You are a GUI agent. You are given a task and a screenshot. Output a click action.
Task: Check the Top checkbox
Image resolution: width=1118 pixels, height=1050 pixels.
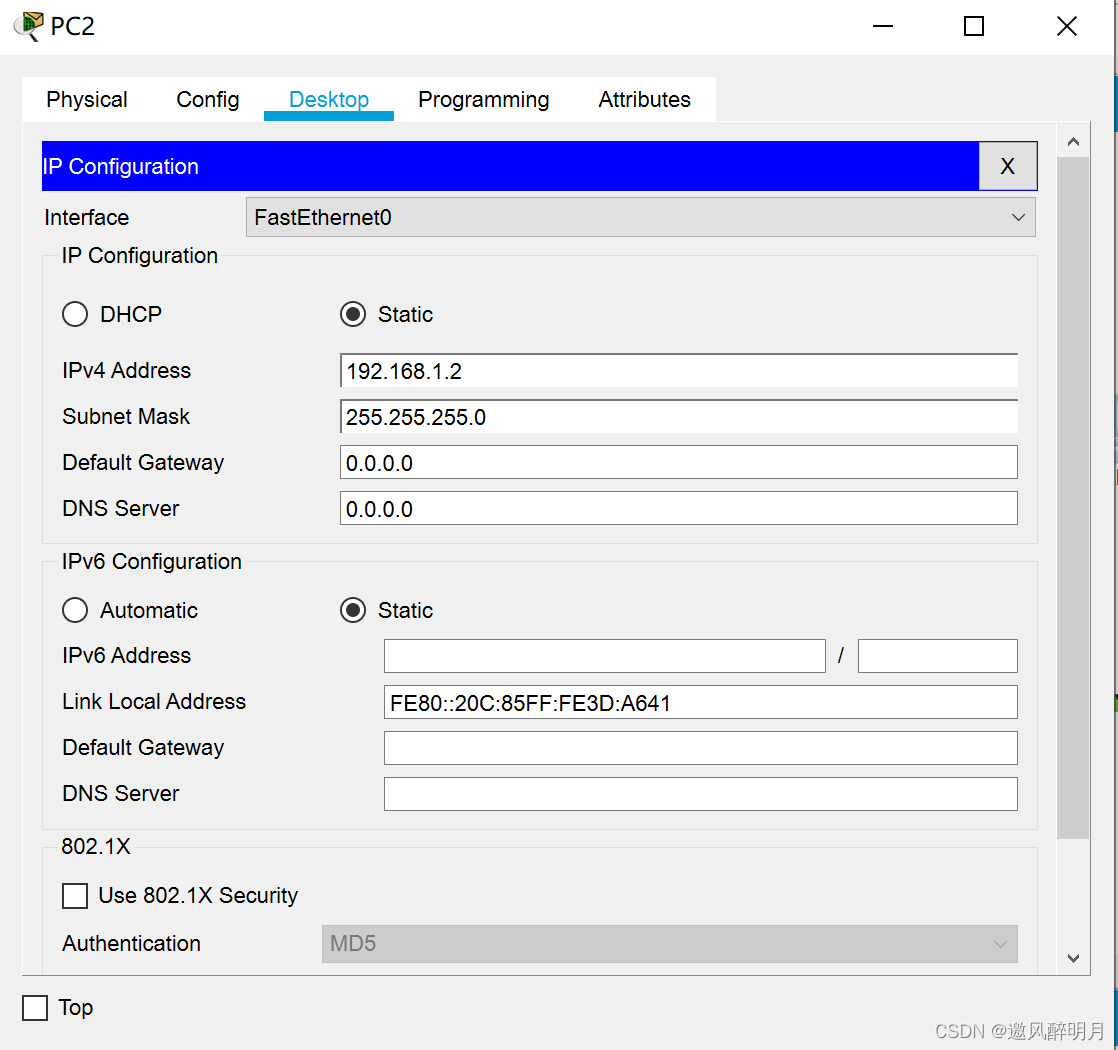35,1008
